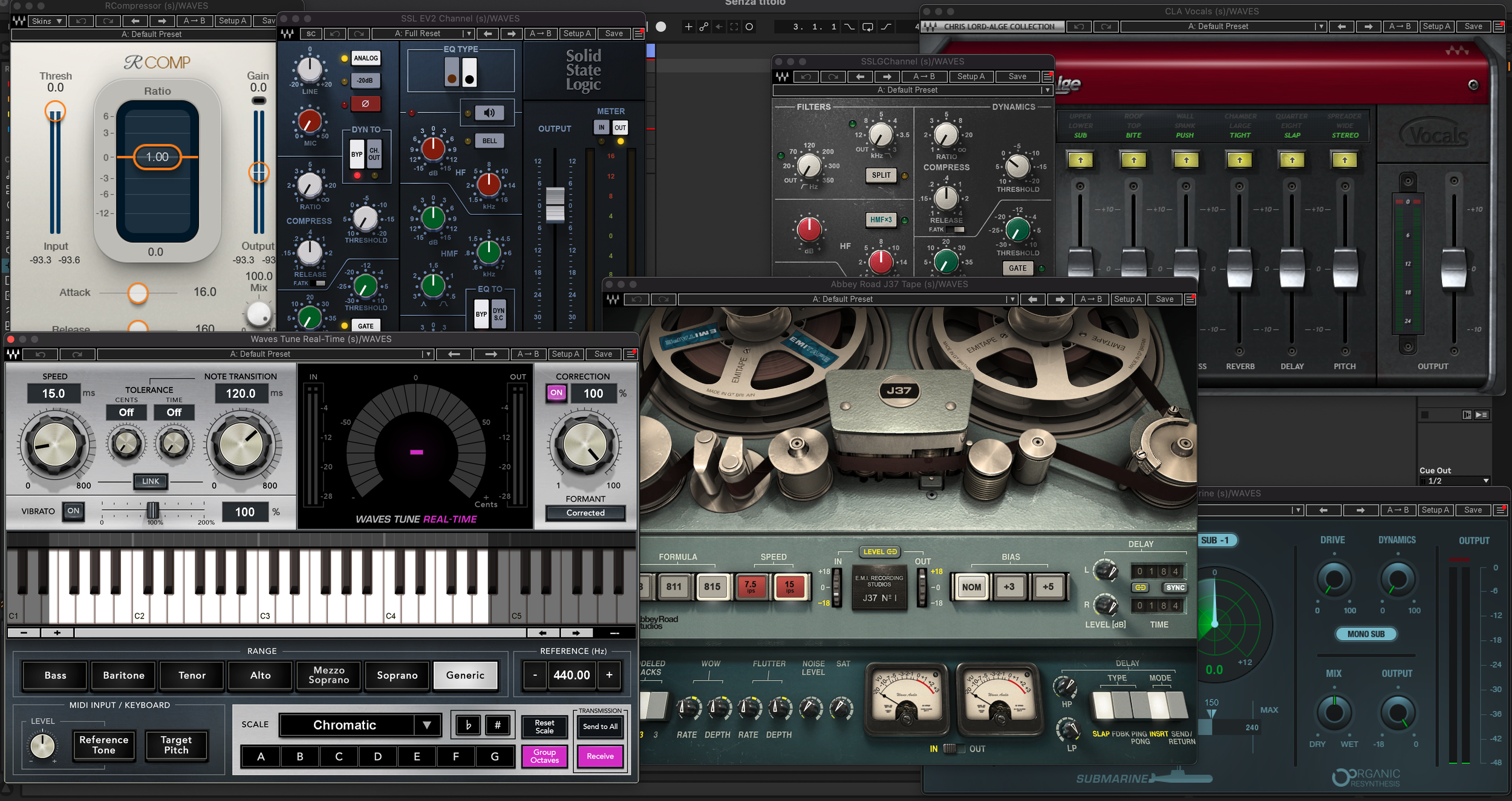Add flat accidental to the Tune scale
The image size is (1512, 801).
point(468,725)
